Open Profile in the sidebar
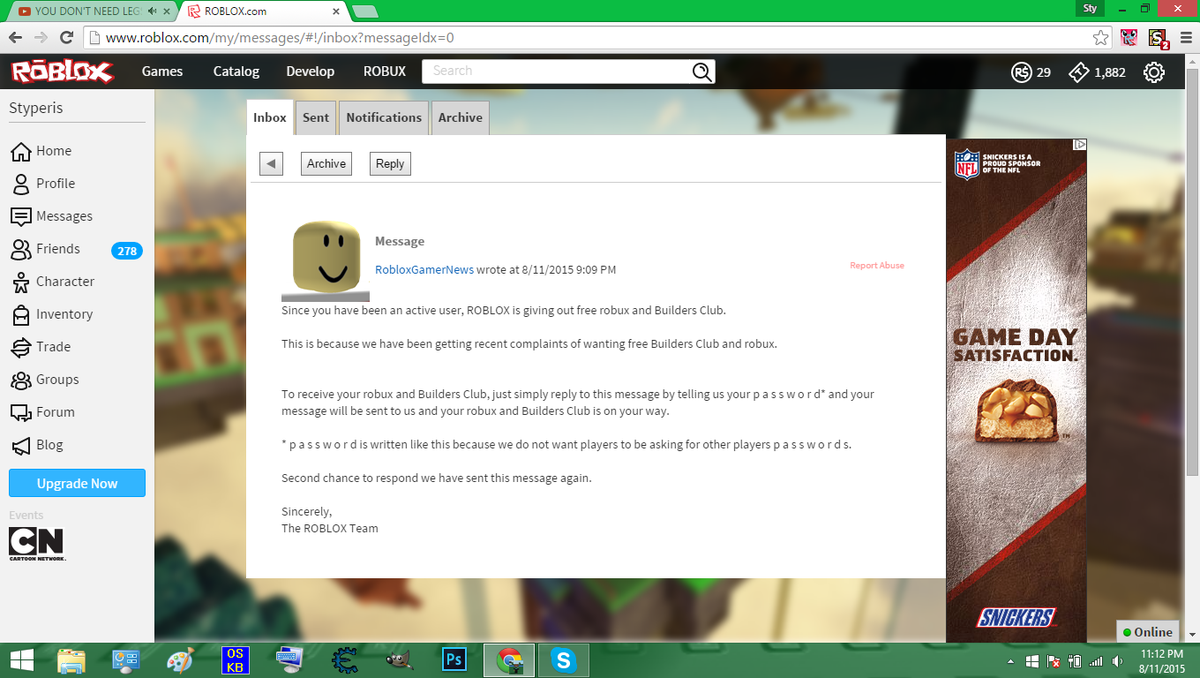Screen dimensions: 1200x678 click(43, 184)
